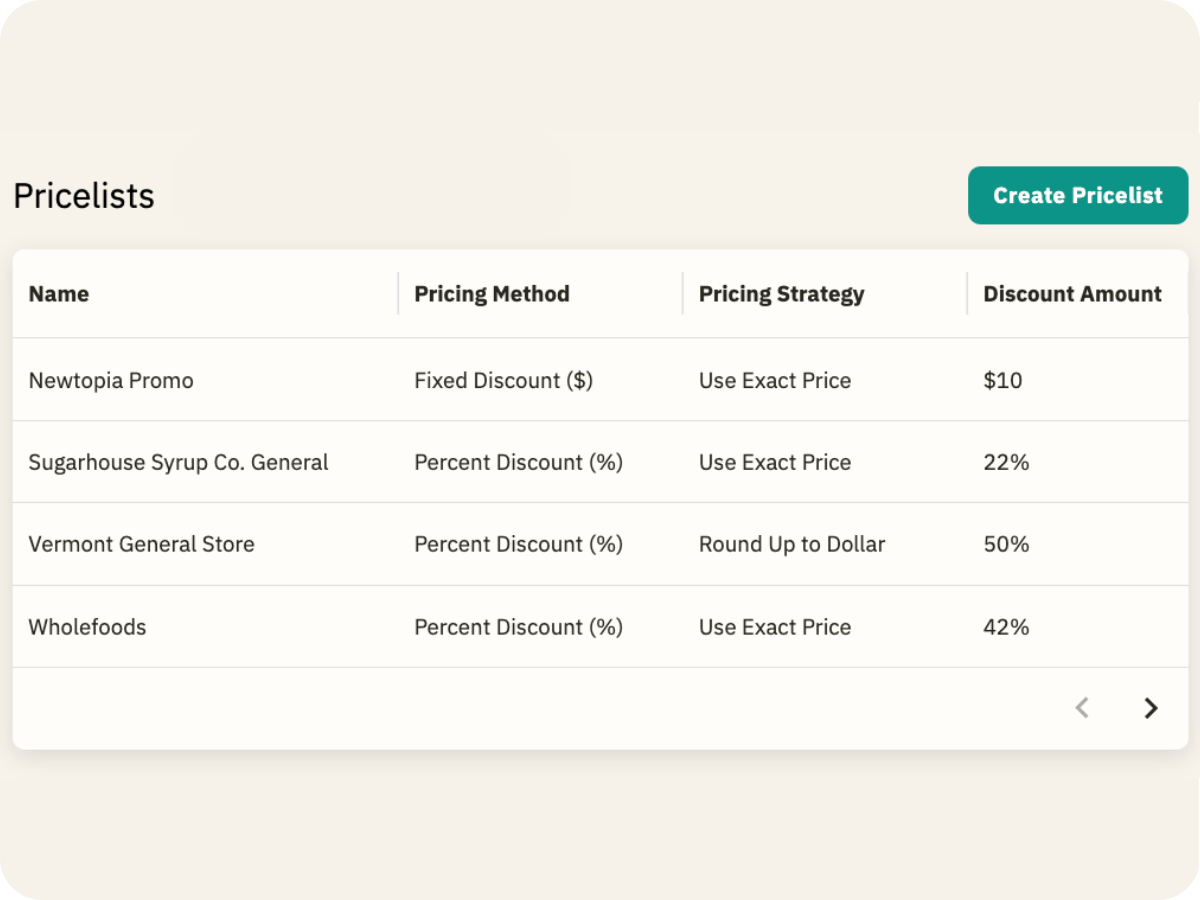Click the $10 discount amount
This screenshot has width=1200, height=900.
click(1003, 380)
